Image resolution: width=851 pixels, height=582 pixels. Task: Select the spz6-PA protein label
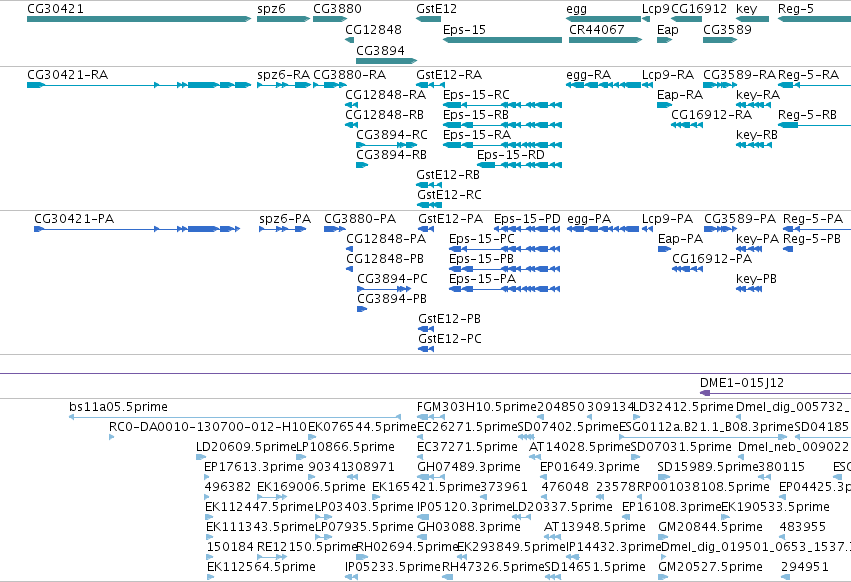point(285,219)
